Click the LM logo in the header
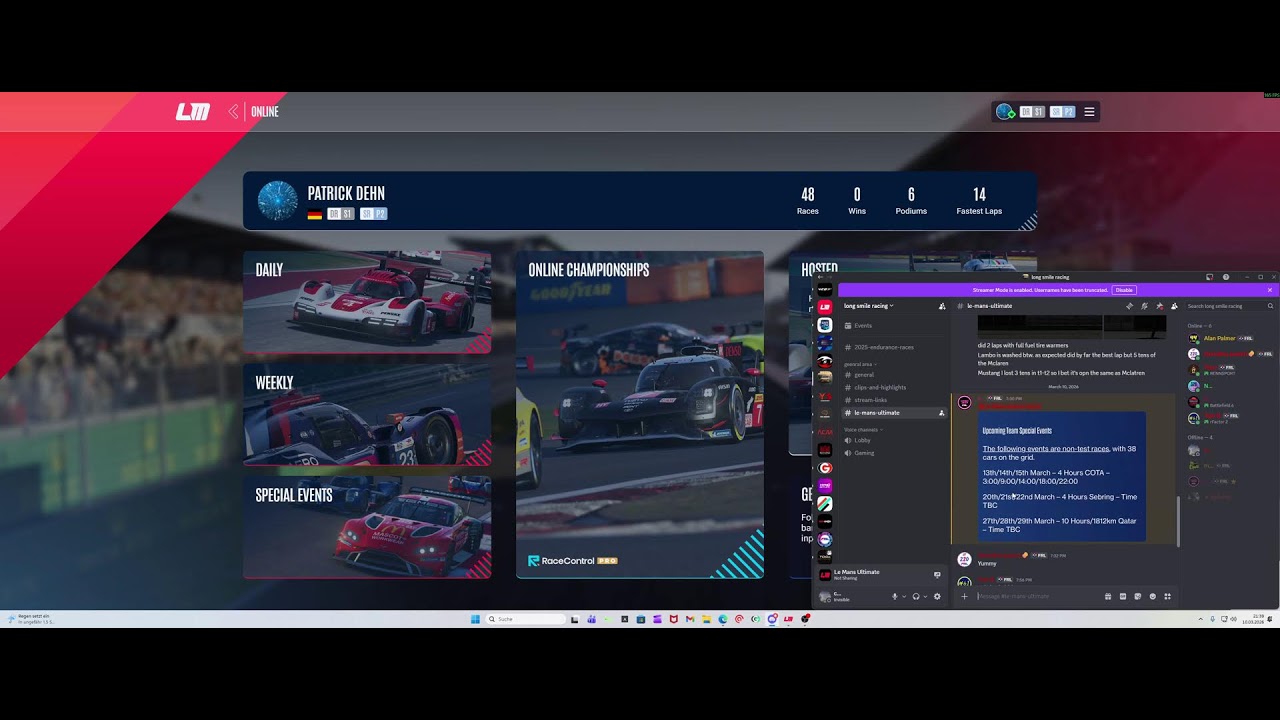1280x720 pixels. tap(193, 112)
